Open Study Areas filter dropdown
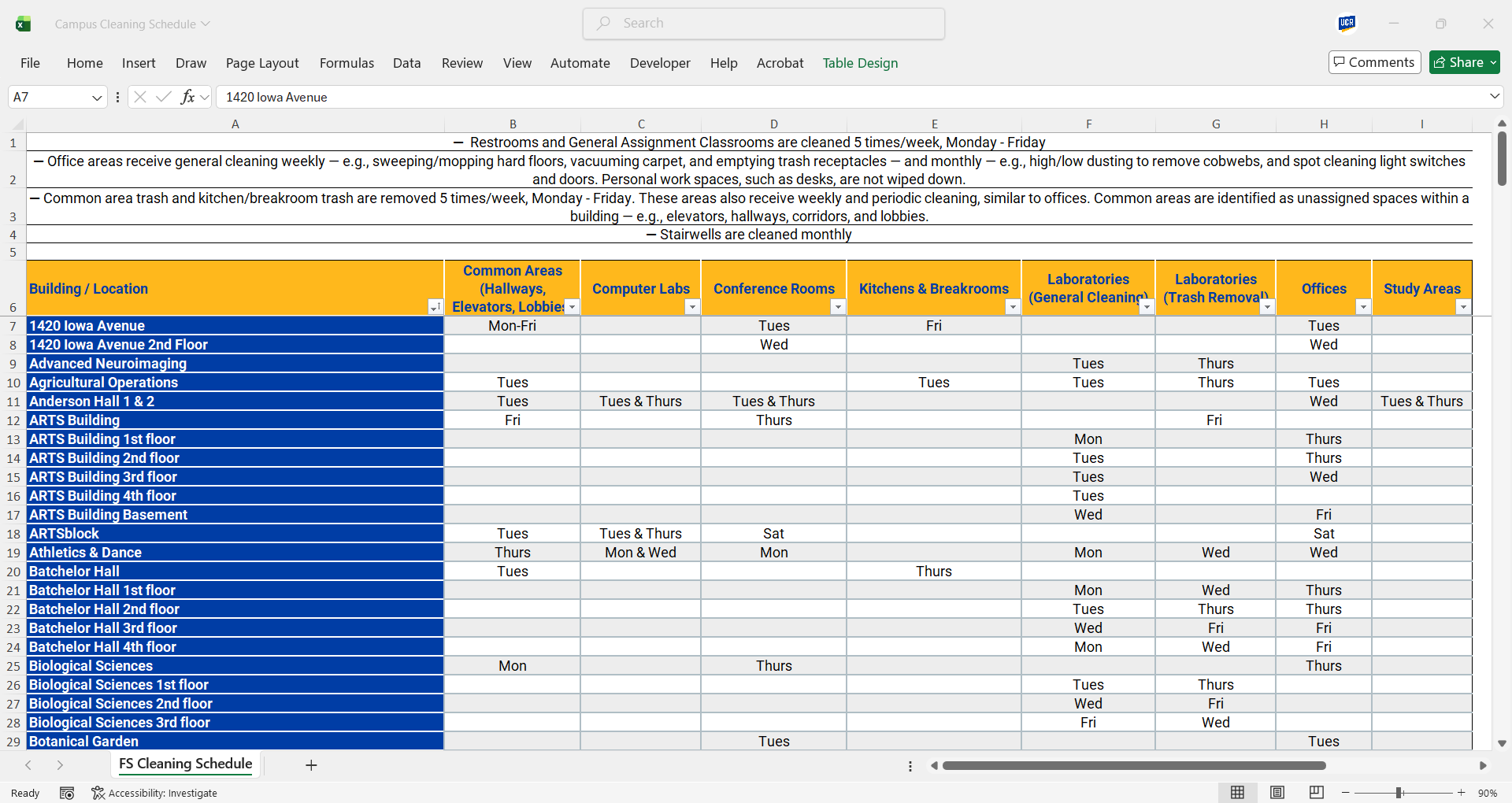 coord(1463,307)
